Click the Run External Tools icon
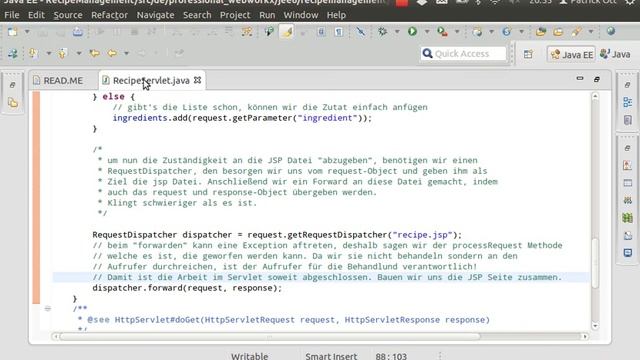 click(442, 31)
